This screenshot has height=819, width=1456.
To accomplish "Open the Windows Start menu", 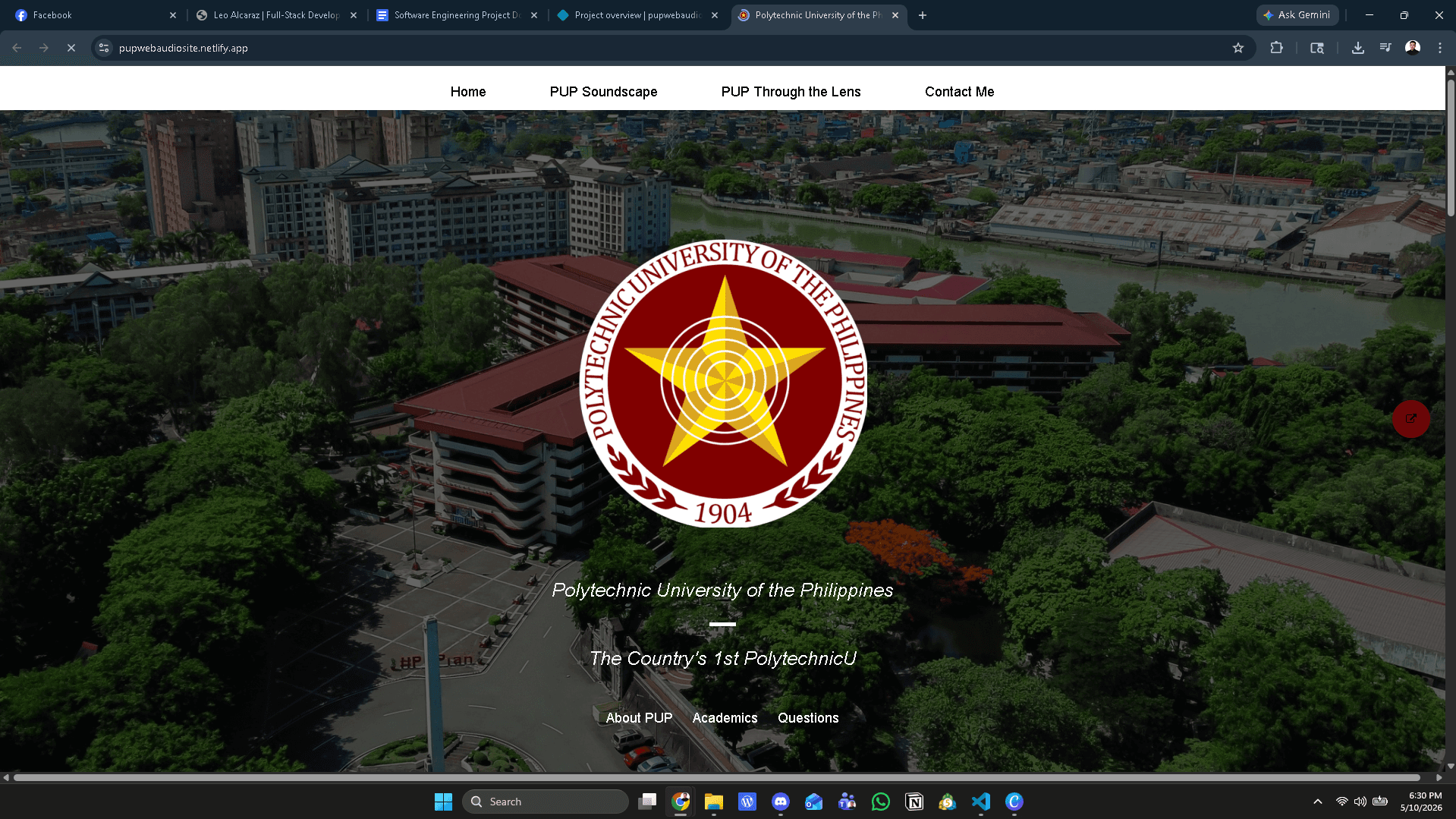I will pyautogui.click(x=443, y=802).
